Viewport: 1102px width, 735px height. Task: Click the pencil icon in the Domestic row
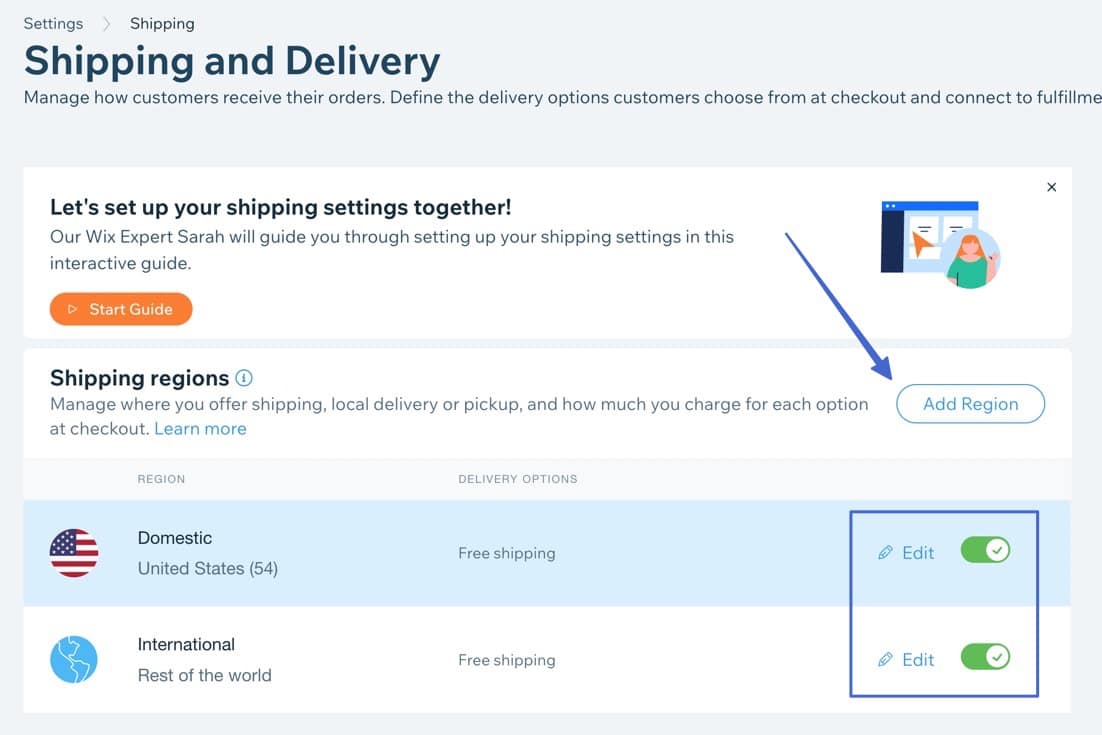point(885,553)
